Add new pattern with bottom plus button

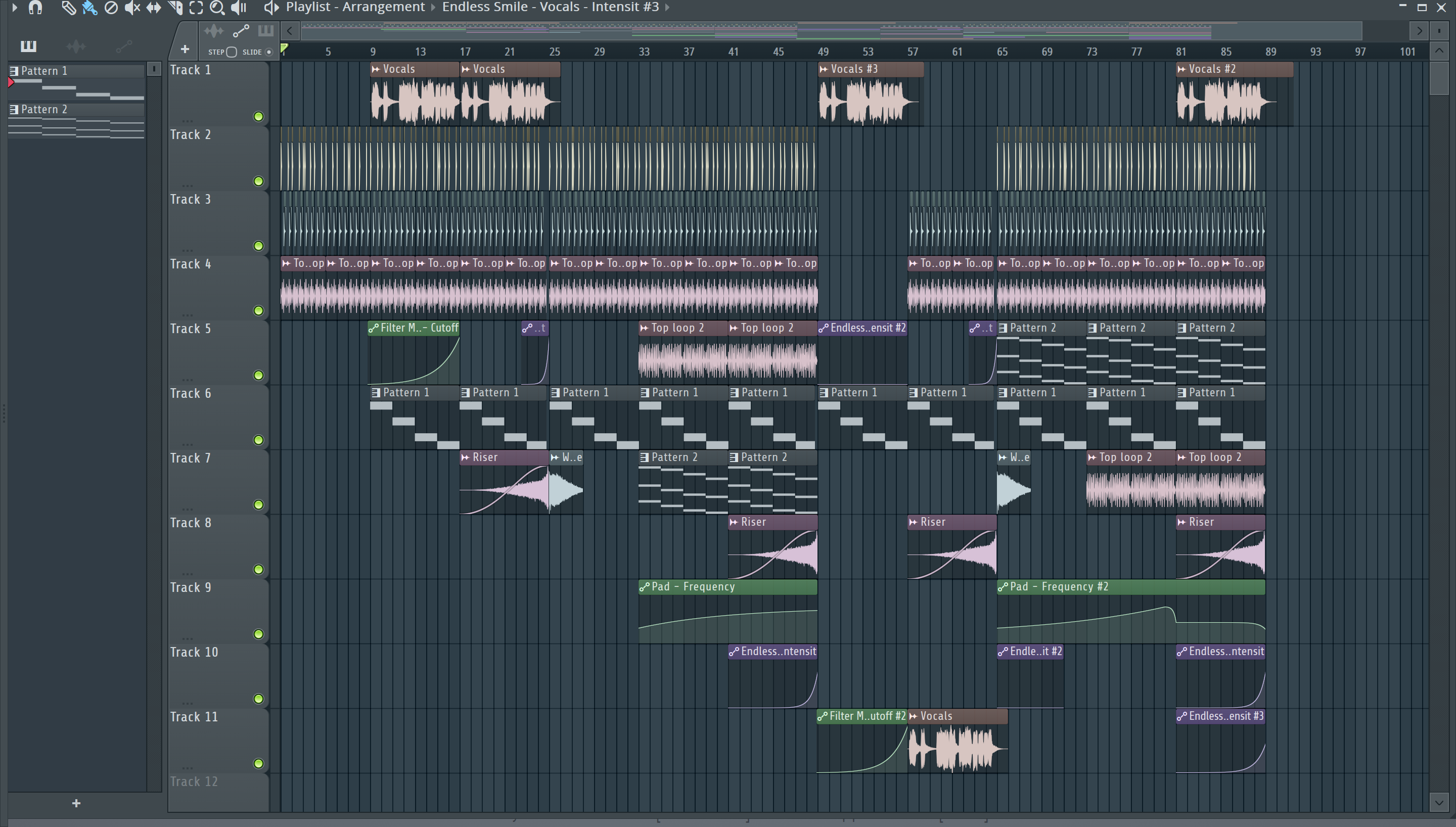[76, 803]
